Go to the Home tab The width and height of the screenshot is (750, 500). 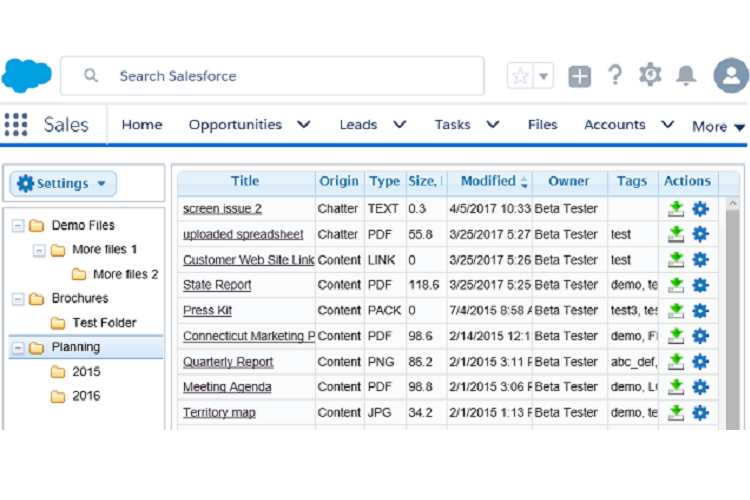click(142, 124)
